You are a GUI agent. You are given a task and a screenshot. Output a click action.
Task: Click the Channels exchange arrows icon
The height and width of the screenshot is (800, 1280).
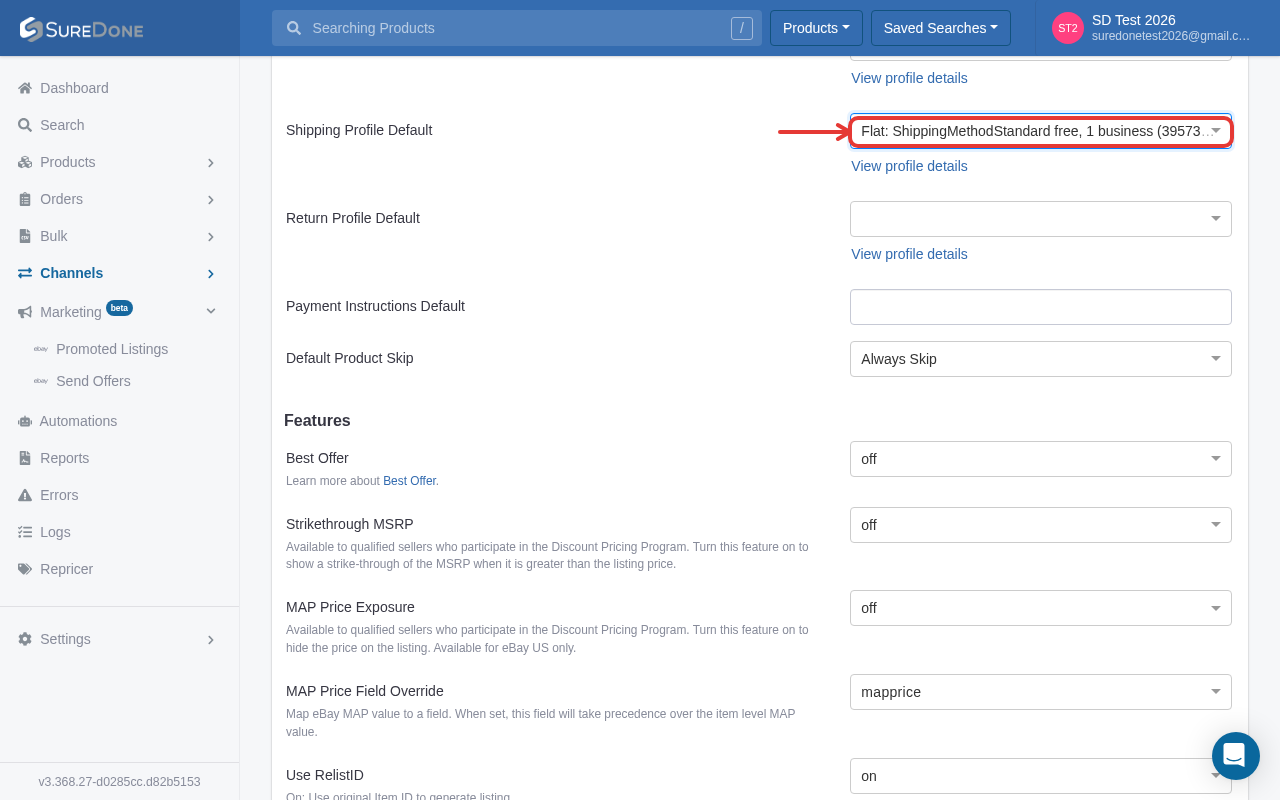click(x=25, y=273)
